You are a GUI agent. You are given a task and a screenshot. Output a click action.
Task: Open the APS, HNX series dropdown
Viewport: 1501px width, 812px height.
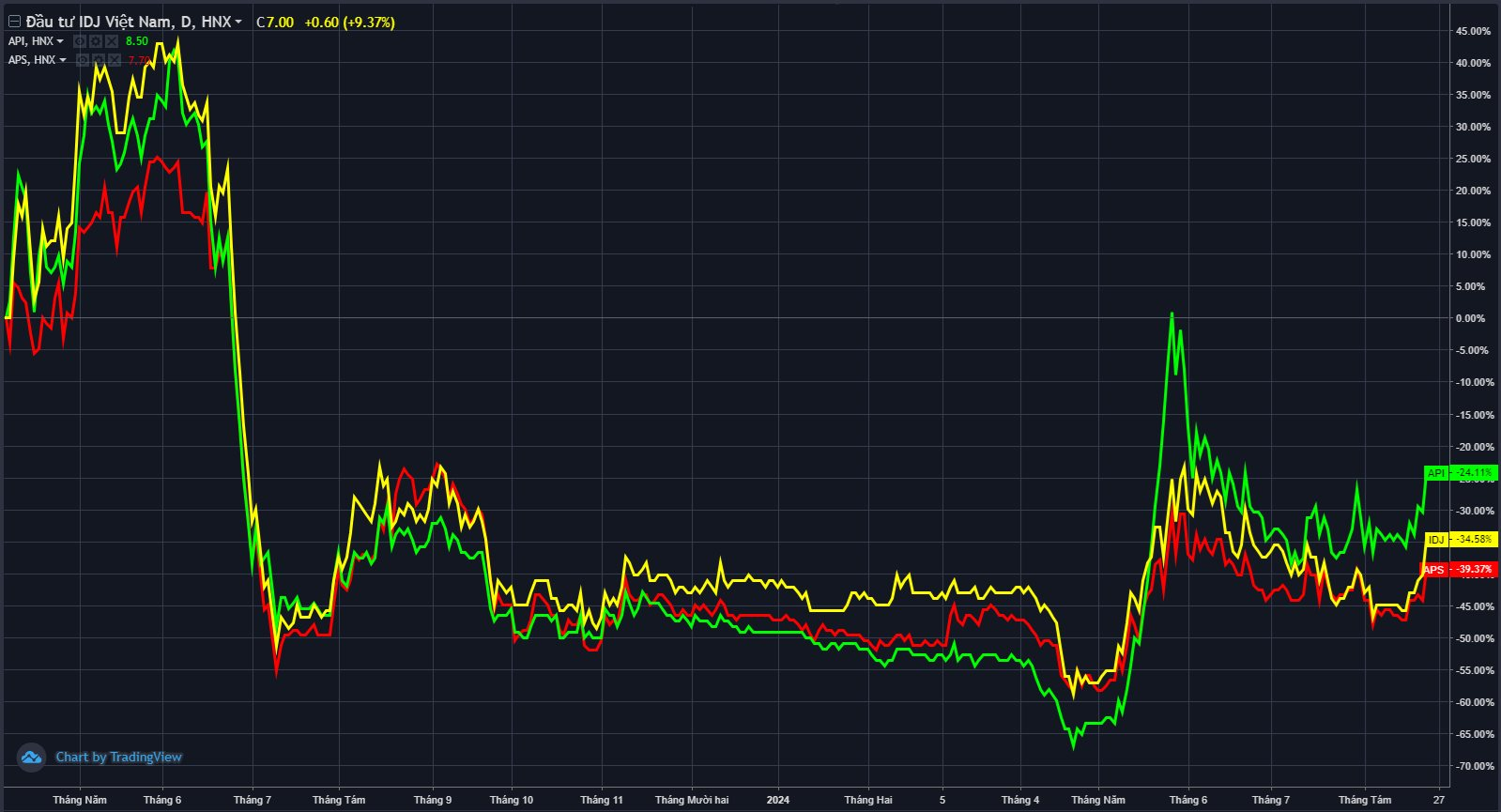pyautogui.click(x=63, y=60)
